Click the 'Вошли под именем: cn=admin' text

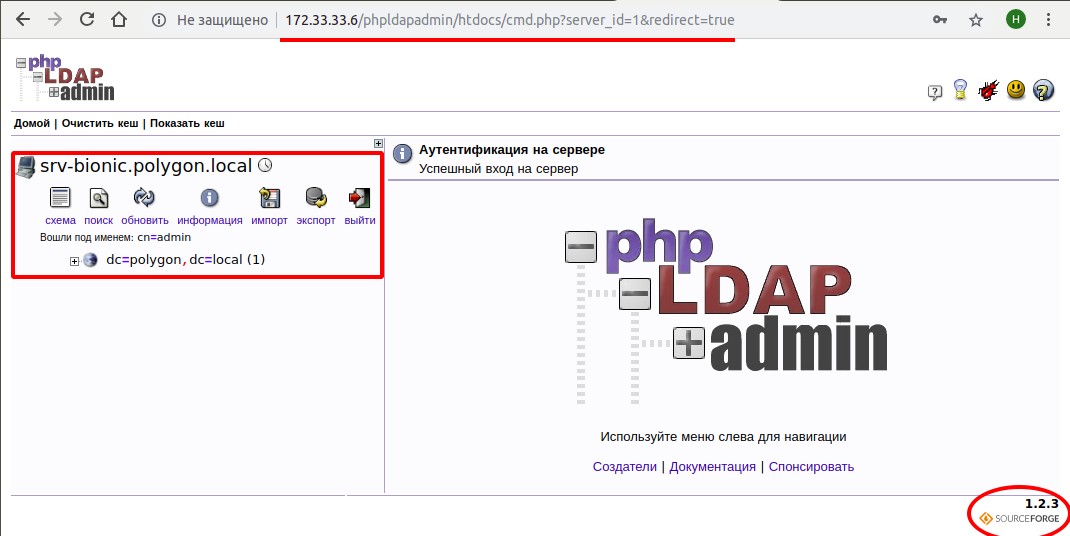pos(115,238)
